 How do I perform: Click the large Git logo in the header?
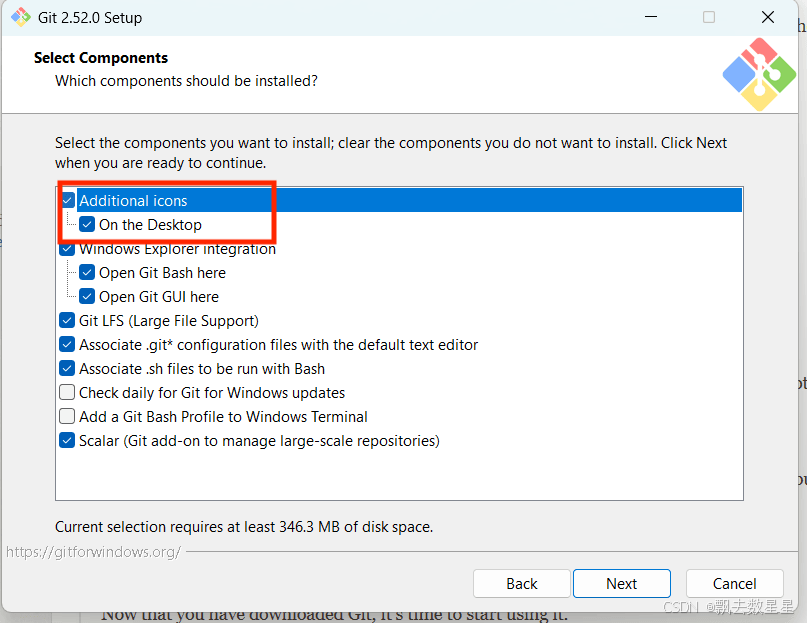click(x=759, y=74)
